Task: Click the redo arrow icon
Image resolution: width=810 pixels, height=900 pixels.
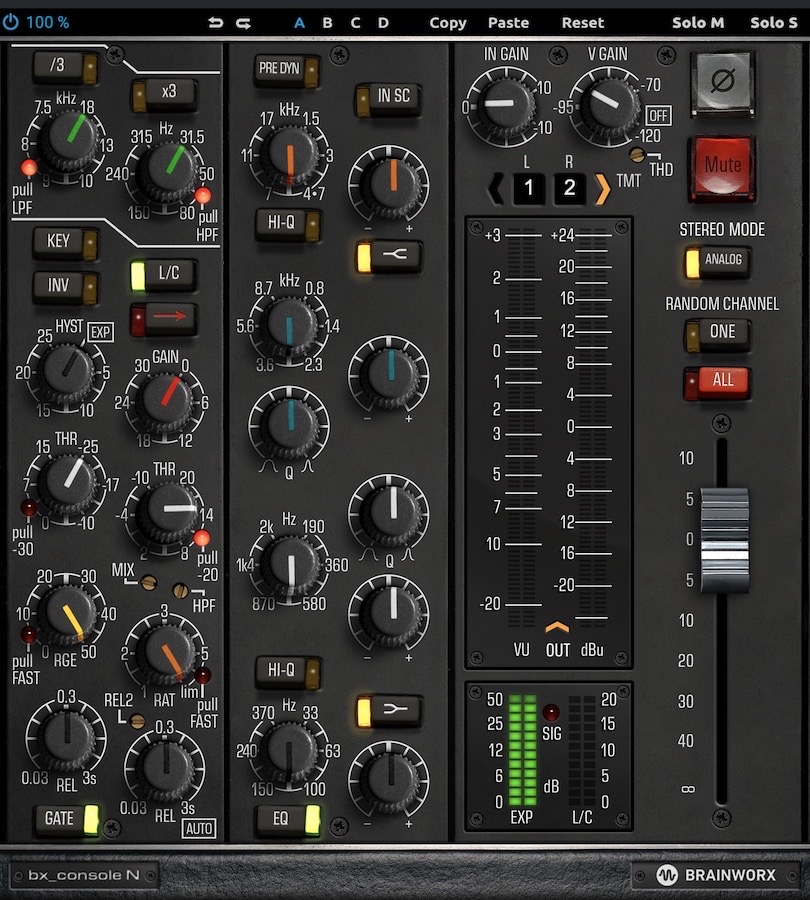Action: (243, 22)
